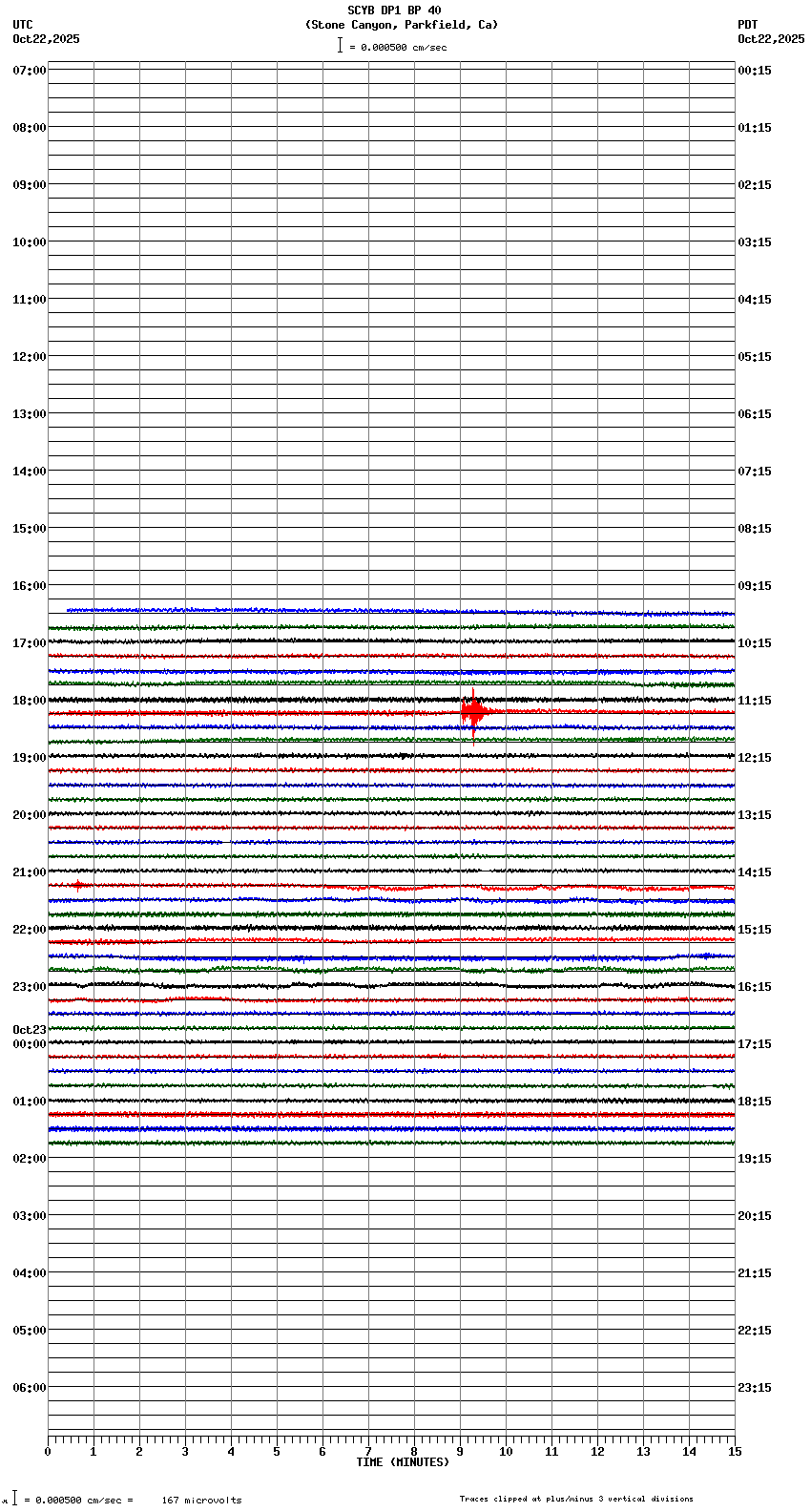Select the '(Stone Canyon, Parkfield, Ca)' subtitle
The height and width of the screenshot is (1512, 811).
(x=402, y=25)
